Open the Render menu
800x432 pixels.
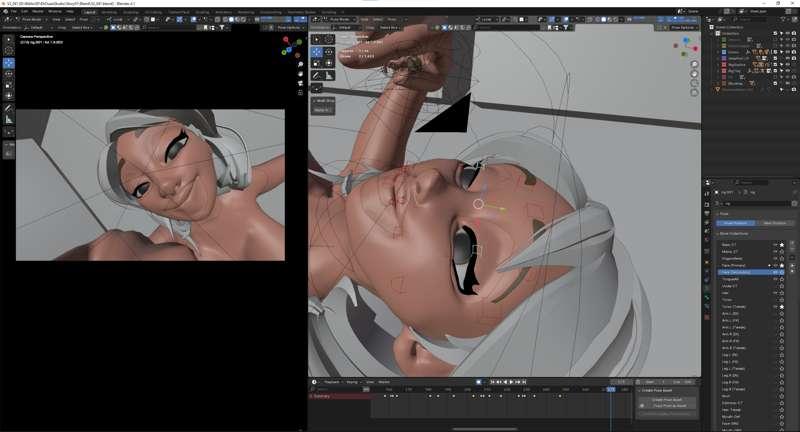click(x=38, y=11)
